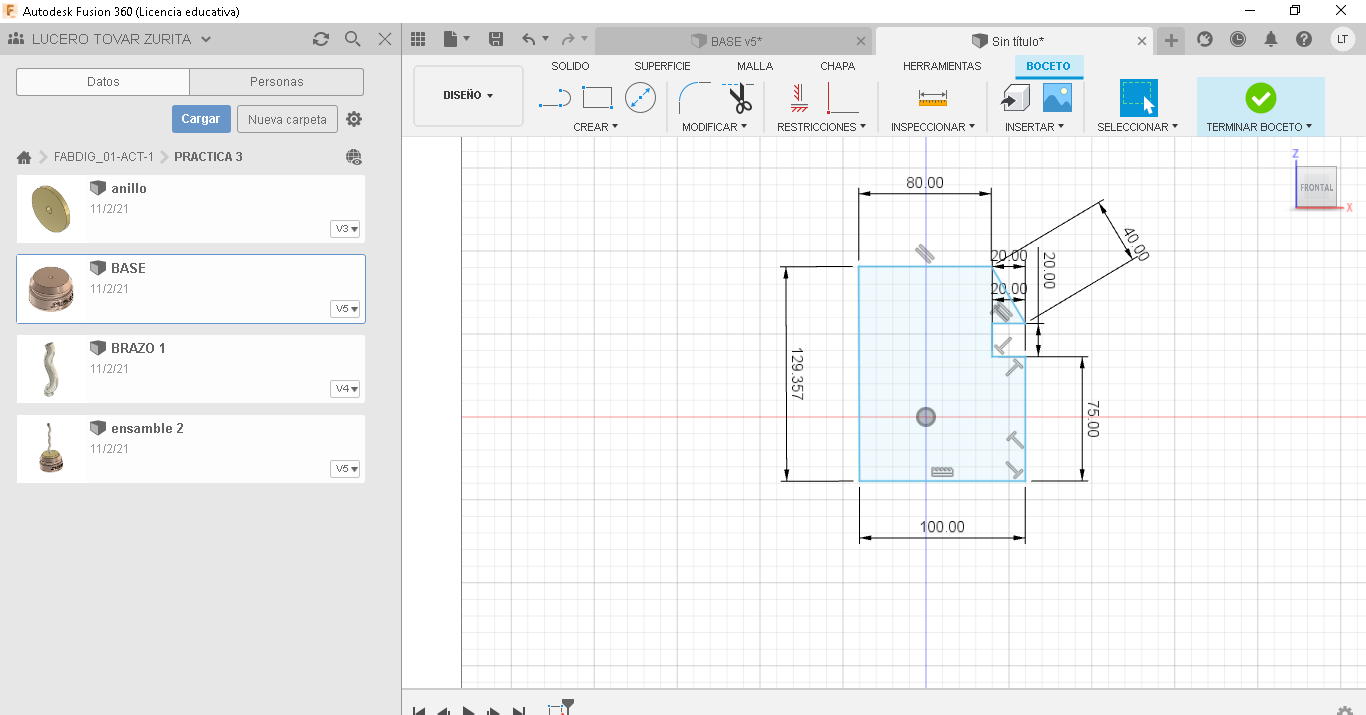Viewport: 1366px width, 715px height.
Task: Click the FRONTAL view cube face
Action: (1316, 187)
